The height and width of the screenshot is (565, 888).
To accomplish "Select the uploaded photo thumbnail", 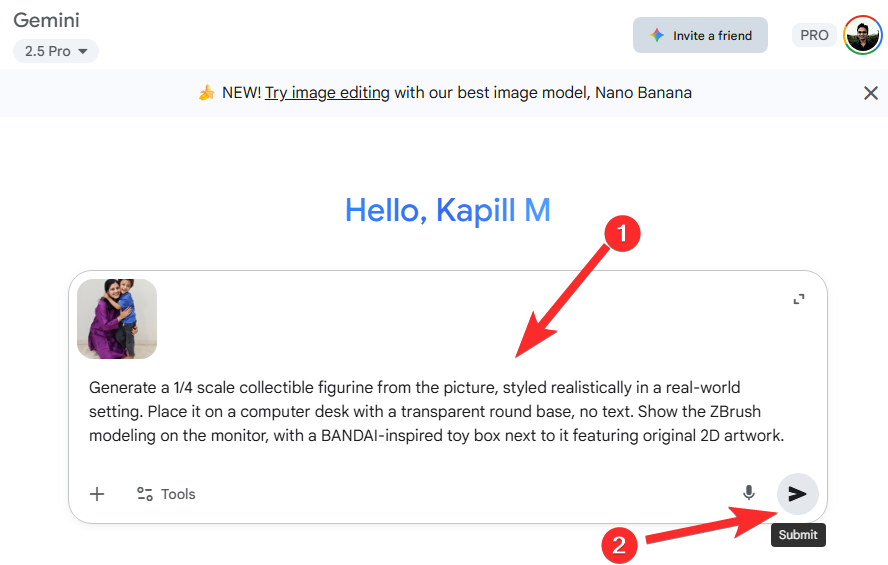I will tap(117, 319).
